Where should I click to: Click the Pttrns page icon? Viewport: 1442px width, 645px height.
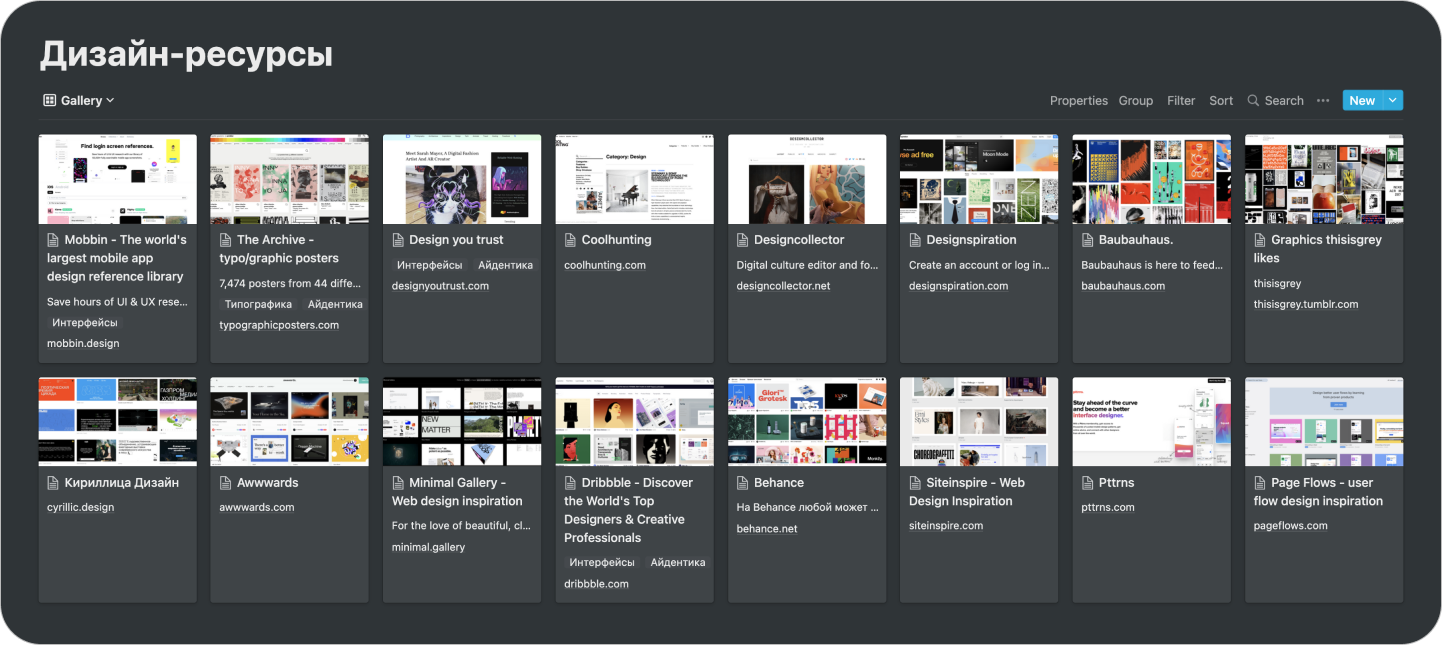[x=1088, y=483]
